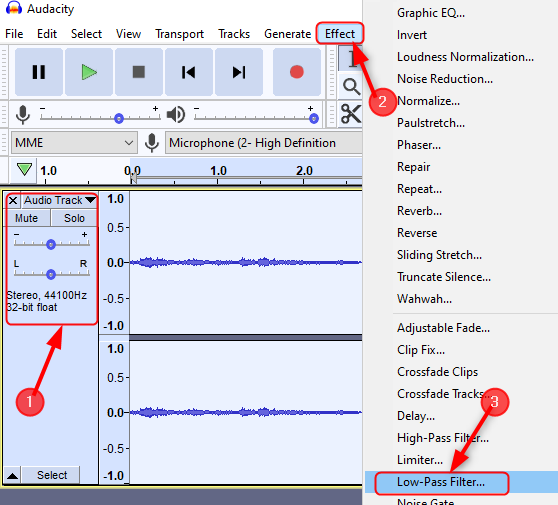Open the Tracks menu
This screenshot has height=505, width=558.
coord(234,34)
